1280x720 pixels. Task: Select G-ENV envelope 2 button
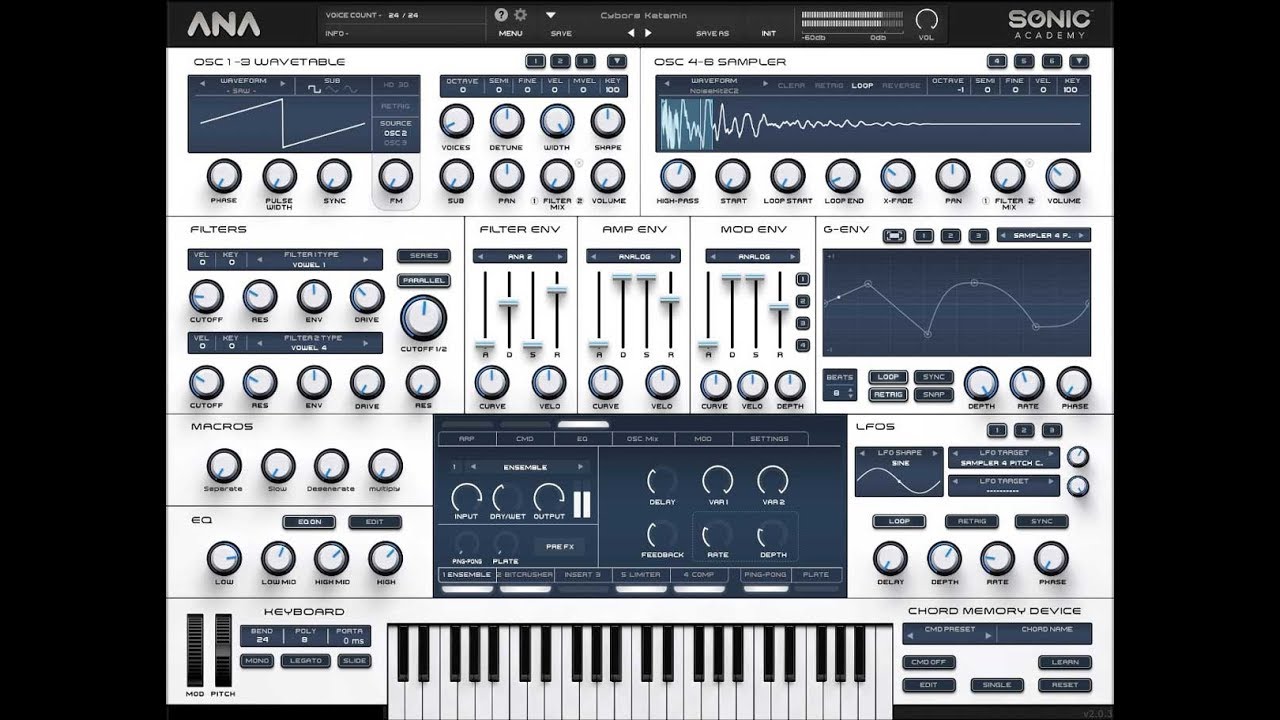coord(951,236)
